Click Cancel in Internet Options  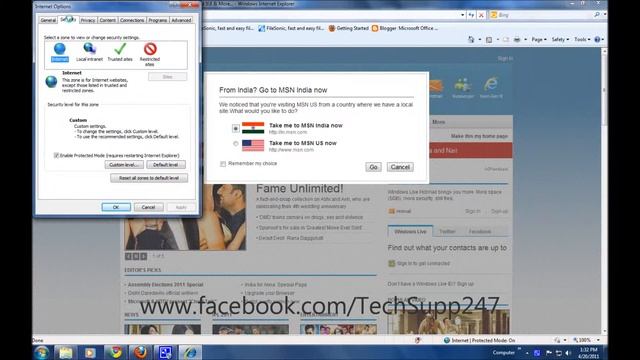click(148, 207)
